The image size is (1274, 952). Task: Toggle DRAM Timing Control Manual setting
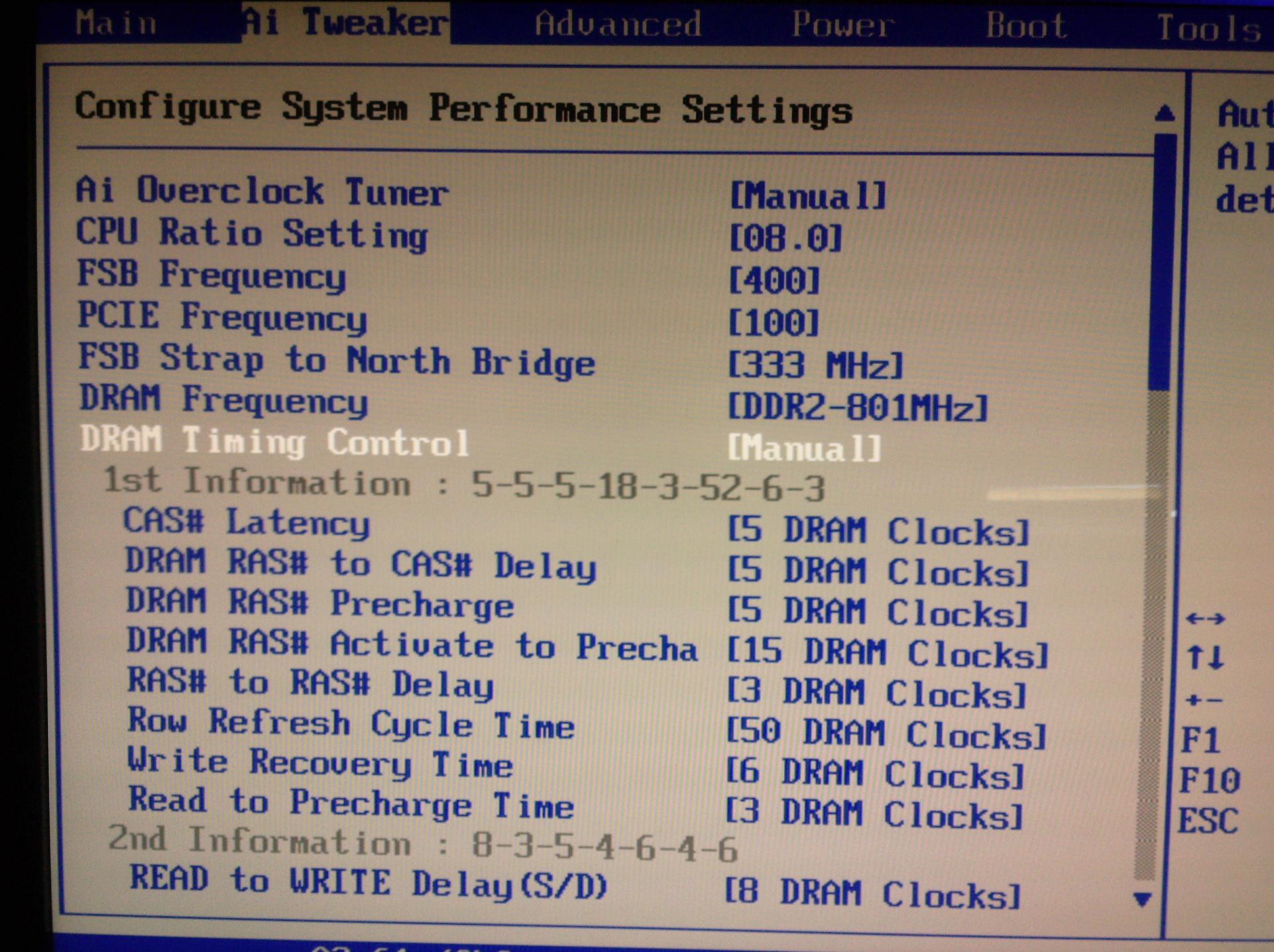[x=804, y=447]
